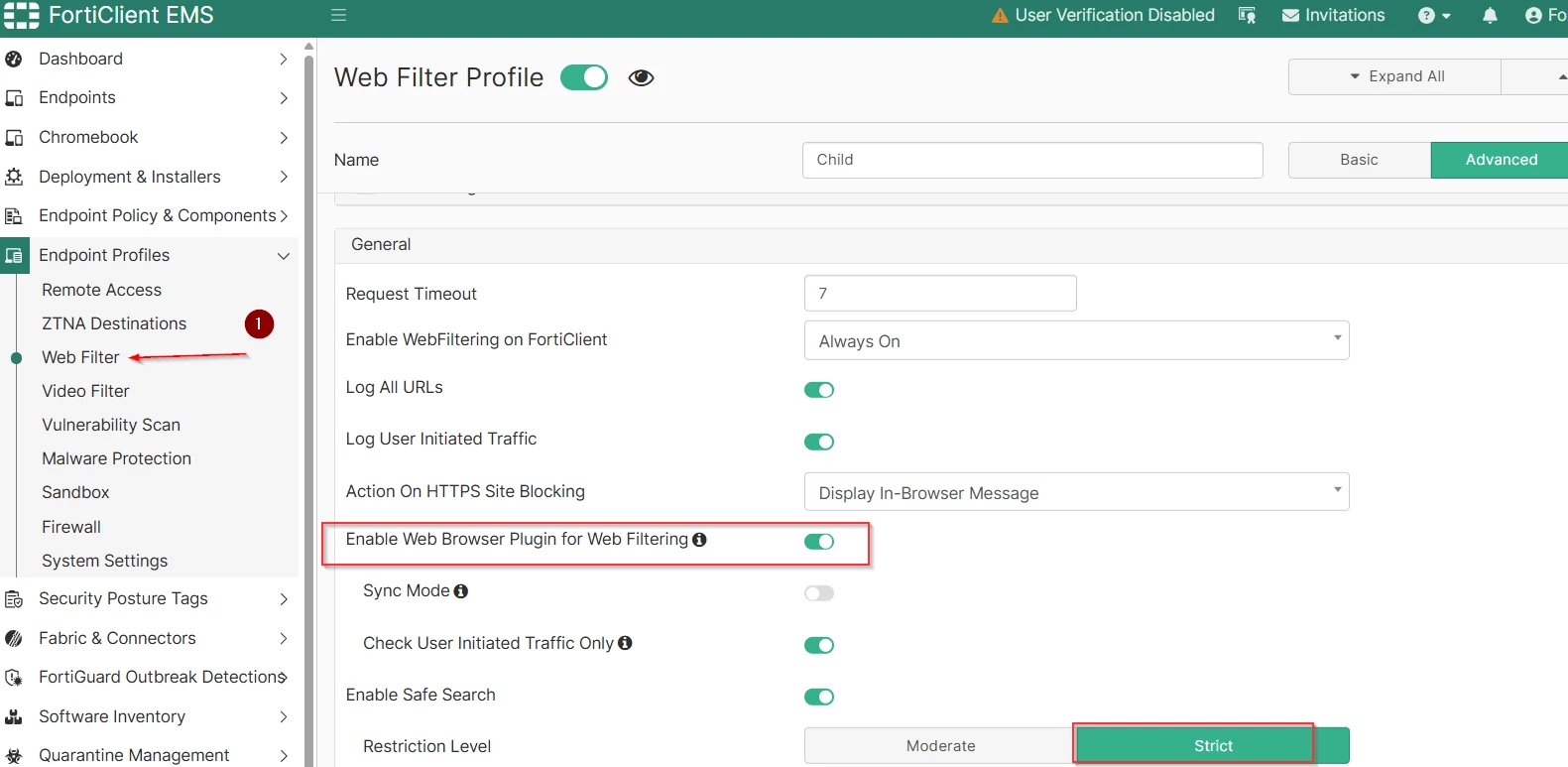This screenshot has height=767, width=1568.
Task: Open Firewall profiles
Action: (71, 527)
